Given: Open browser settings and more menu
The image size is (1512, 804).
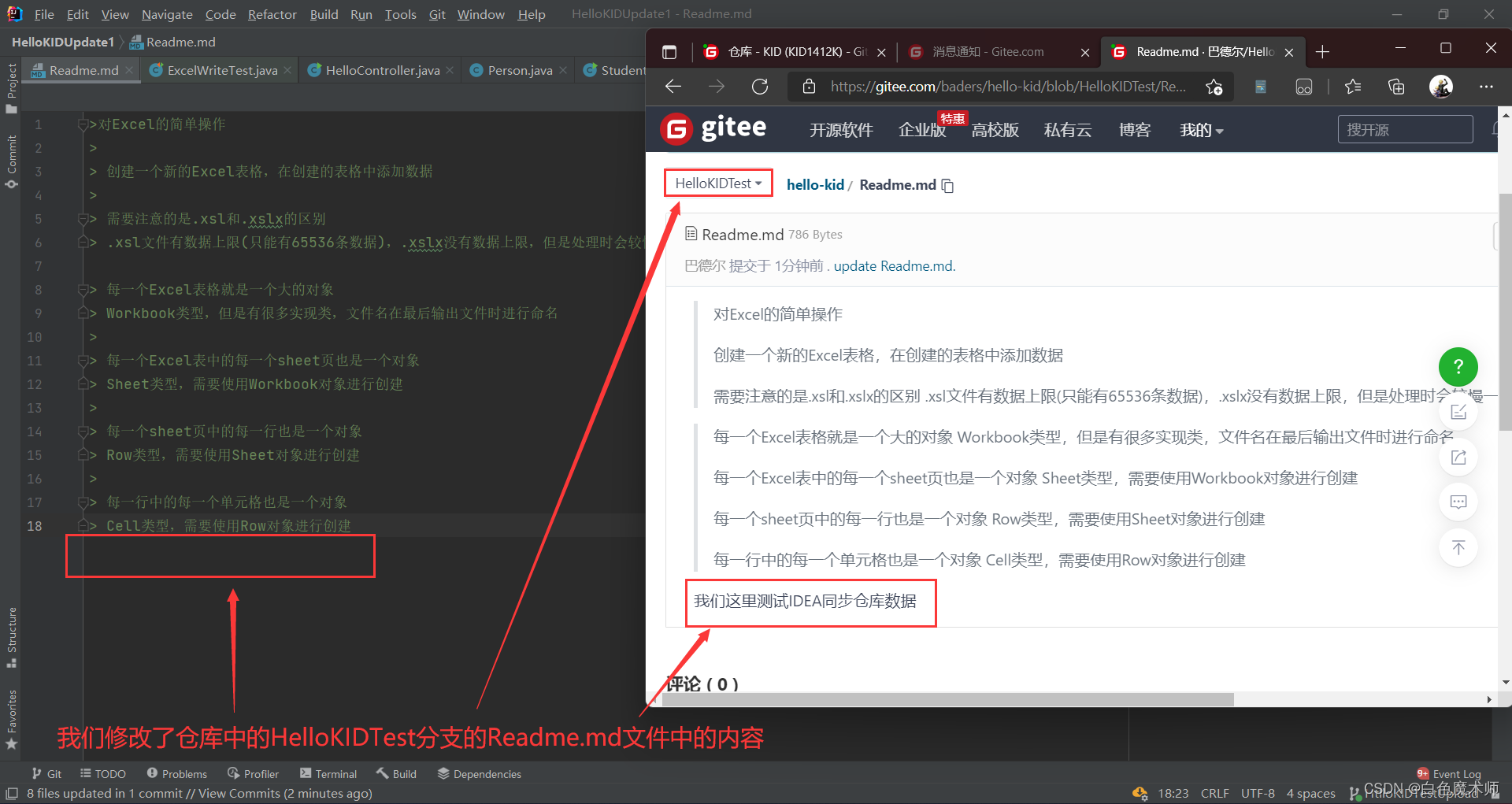Looking at the screenshot, I should click(x=1486, y=87).
